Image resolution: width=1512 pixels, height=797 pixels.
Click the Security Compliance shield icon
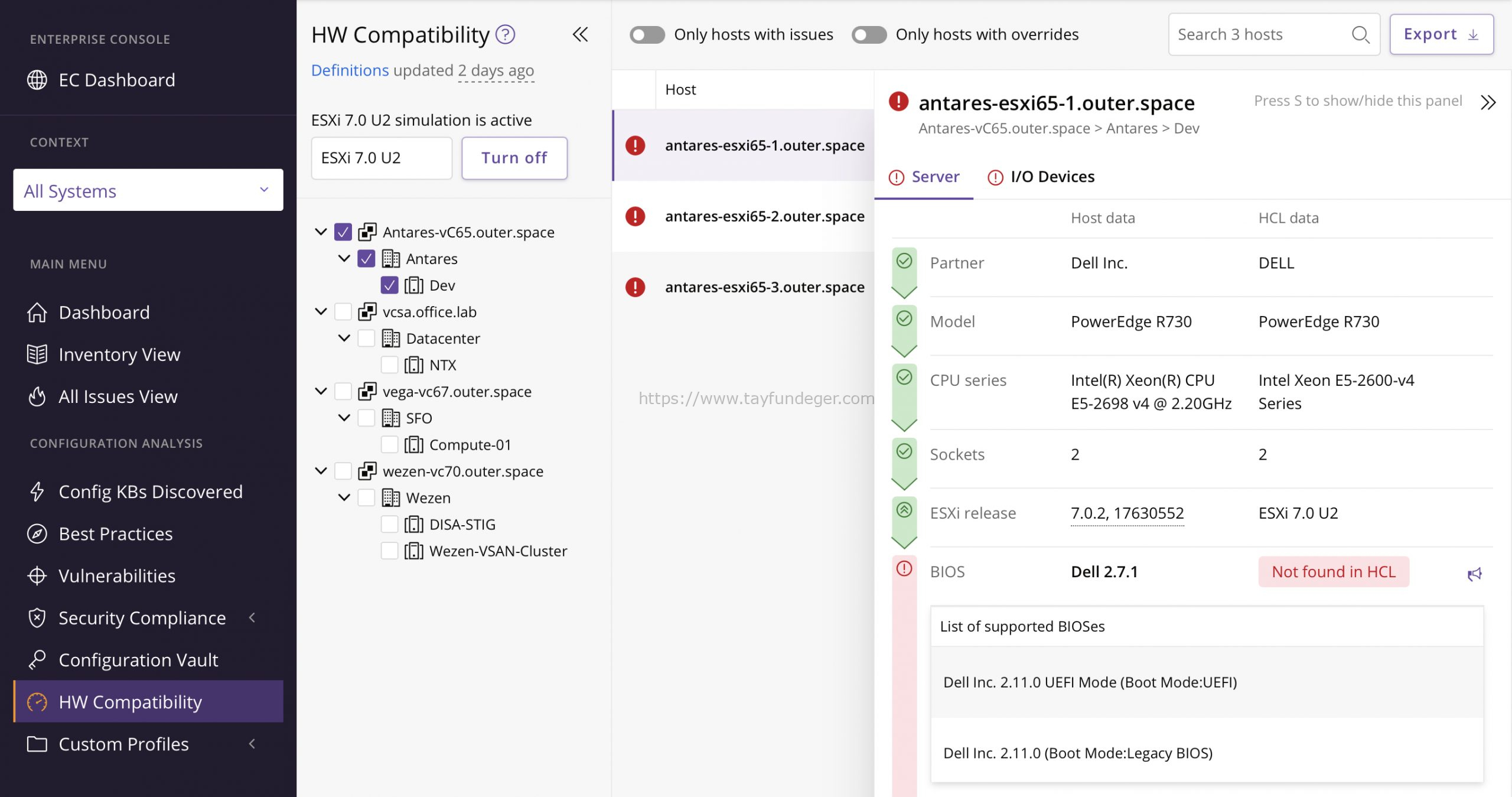coord(37,618)
